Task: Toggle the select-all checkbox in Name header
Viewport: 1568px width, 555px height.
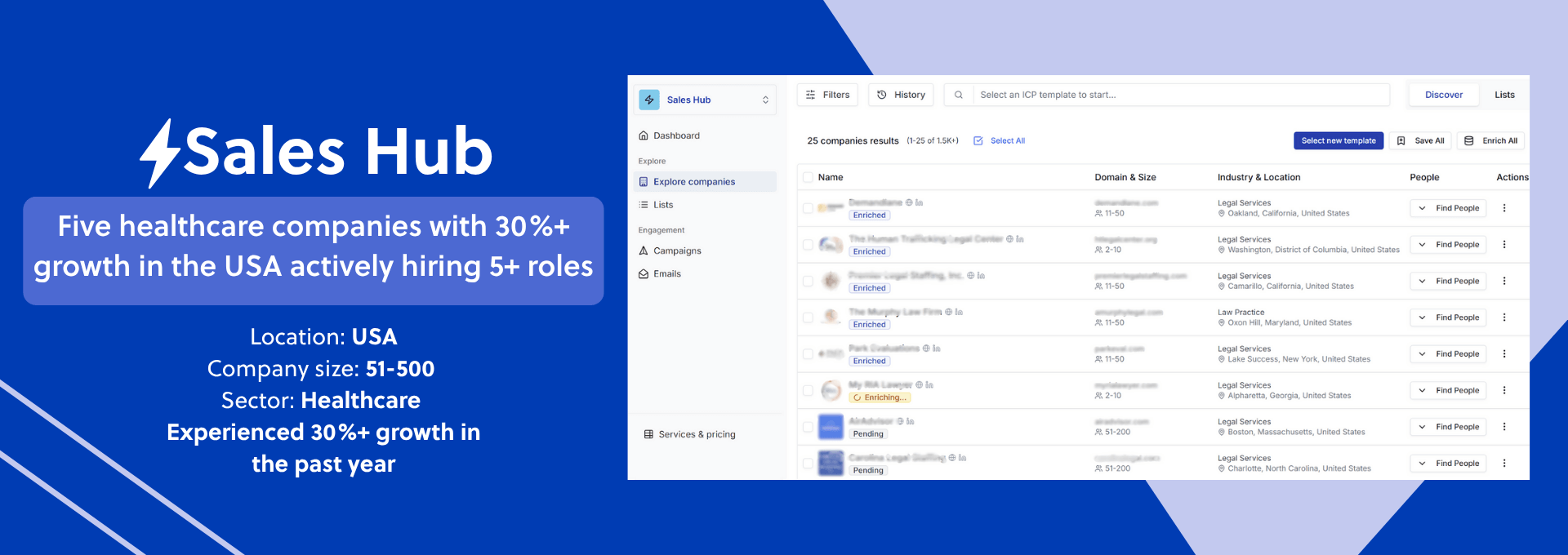Action: pos(808,177)
